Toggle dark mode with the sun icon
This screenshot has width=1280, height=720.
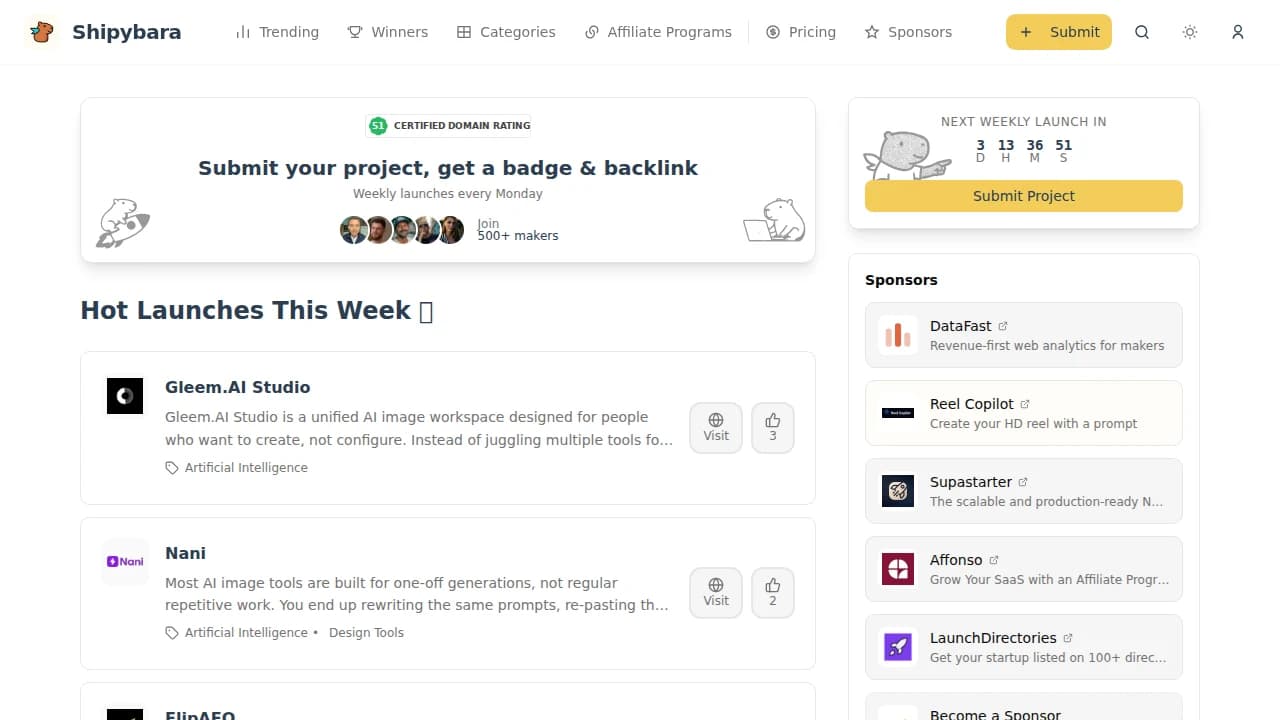tap(1190, 32)
